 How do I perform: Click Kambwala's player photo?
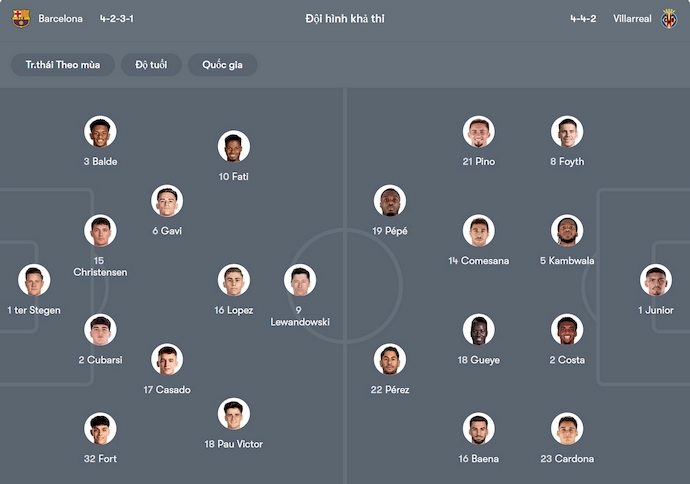(x=567, y=231)
